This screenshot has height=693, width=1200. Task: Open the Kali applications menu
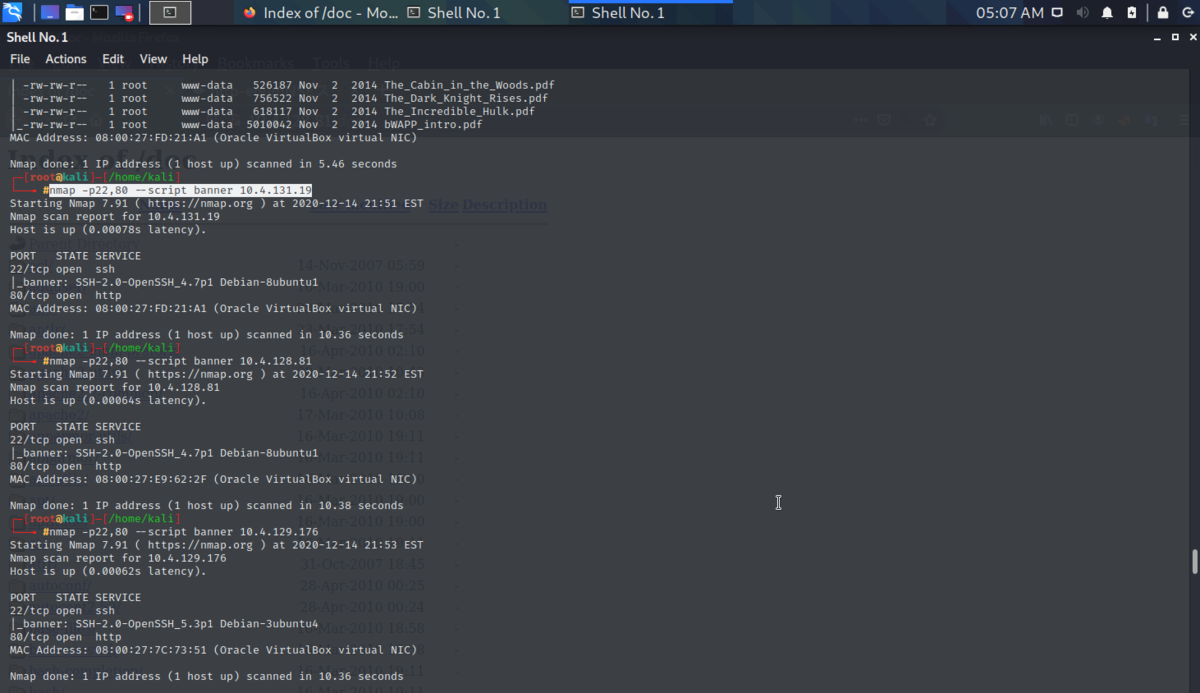[12, 12]
